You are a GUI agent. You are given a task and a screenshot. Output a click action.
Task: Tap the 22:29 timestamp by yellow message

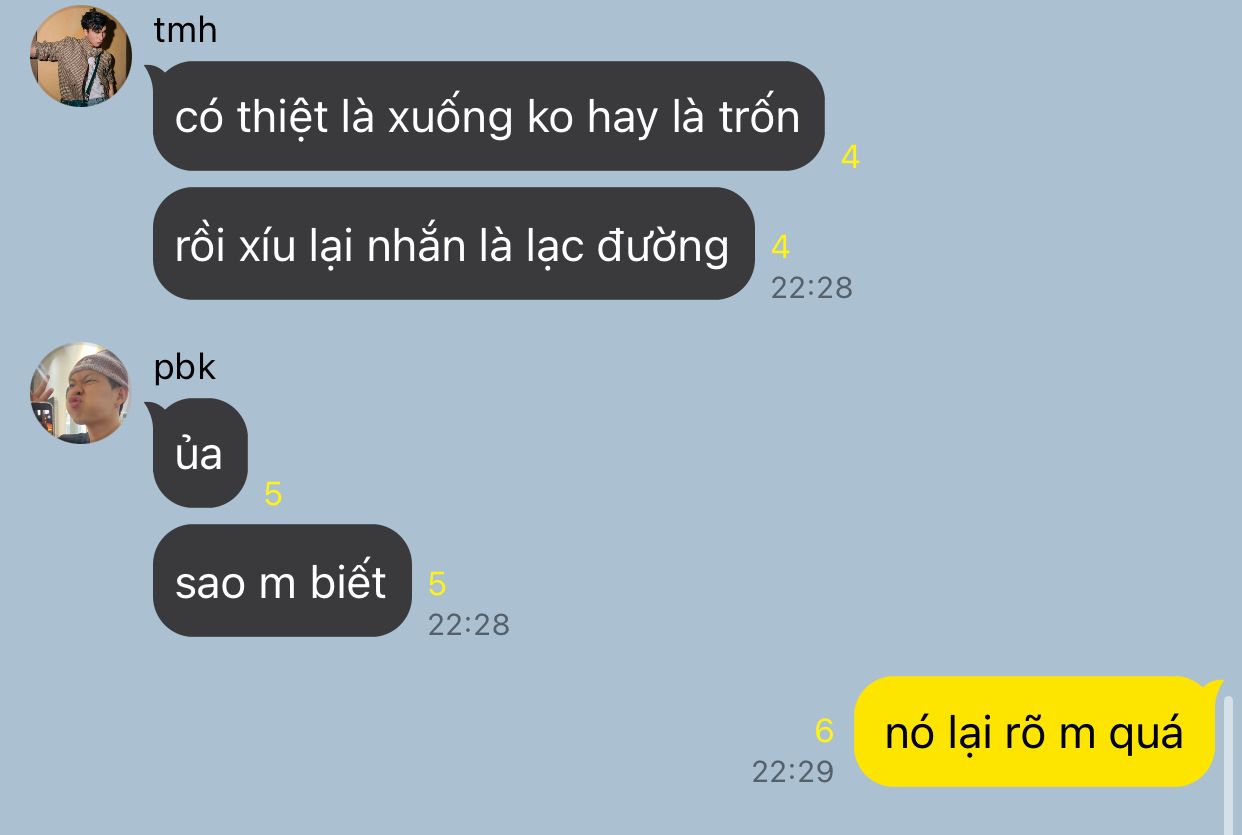793,771
